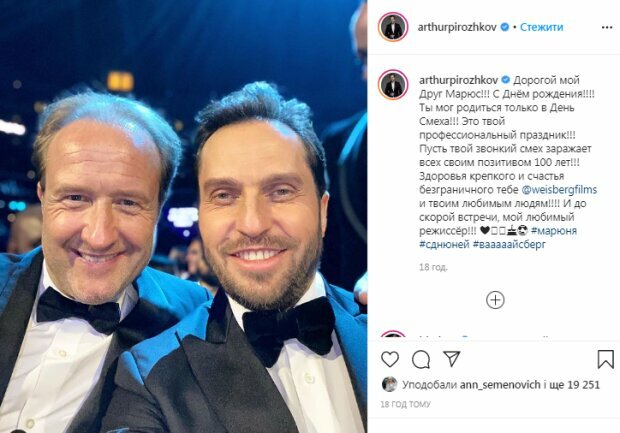Screen dimensions: 620x433
Task: Follow account via Стежити link
Action: pyautogui.click(x=541, y=27)
